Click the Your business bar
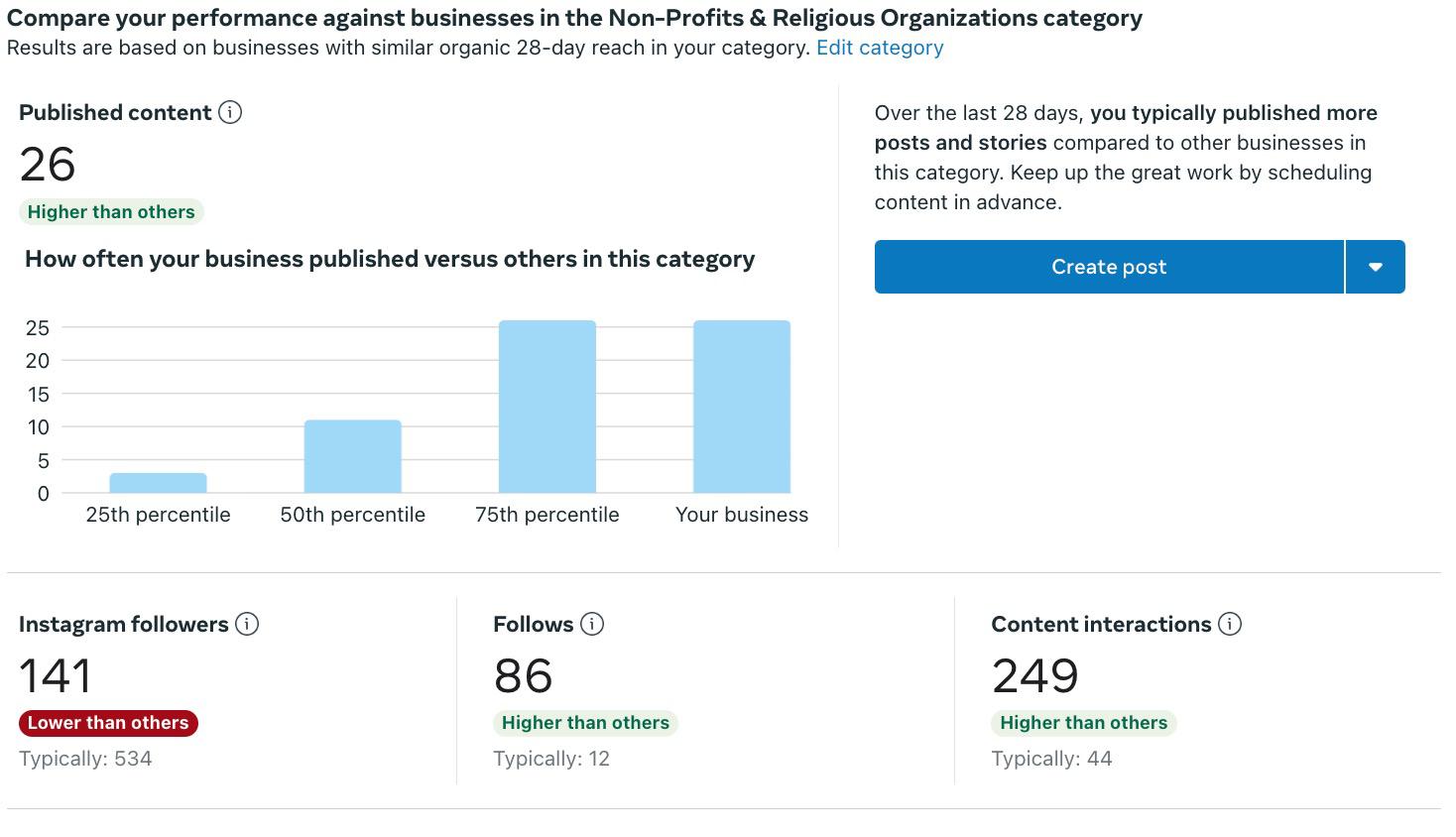The image size is (1456, 837). [742, 407]
